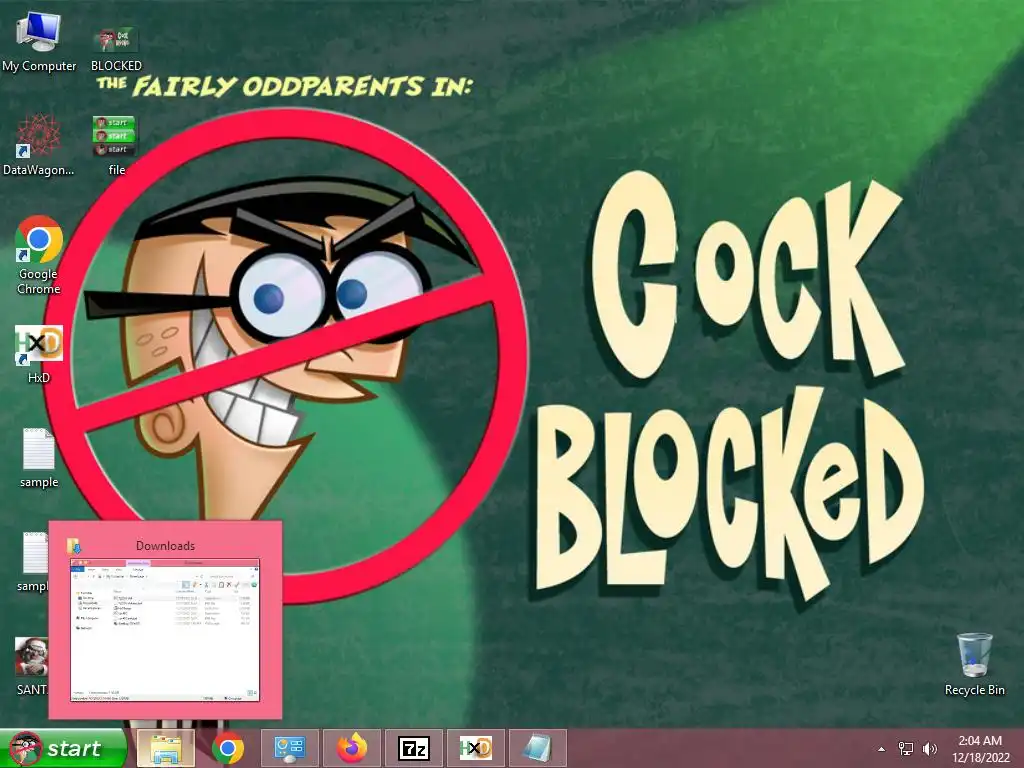This screenshot has width=1024, height=768.
Task: Launch Chrome from the taskbar
Action: click(227, 748)
